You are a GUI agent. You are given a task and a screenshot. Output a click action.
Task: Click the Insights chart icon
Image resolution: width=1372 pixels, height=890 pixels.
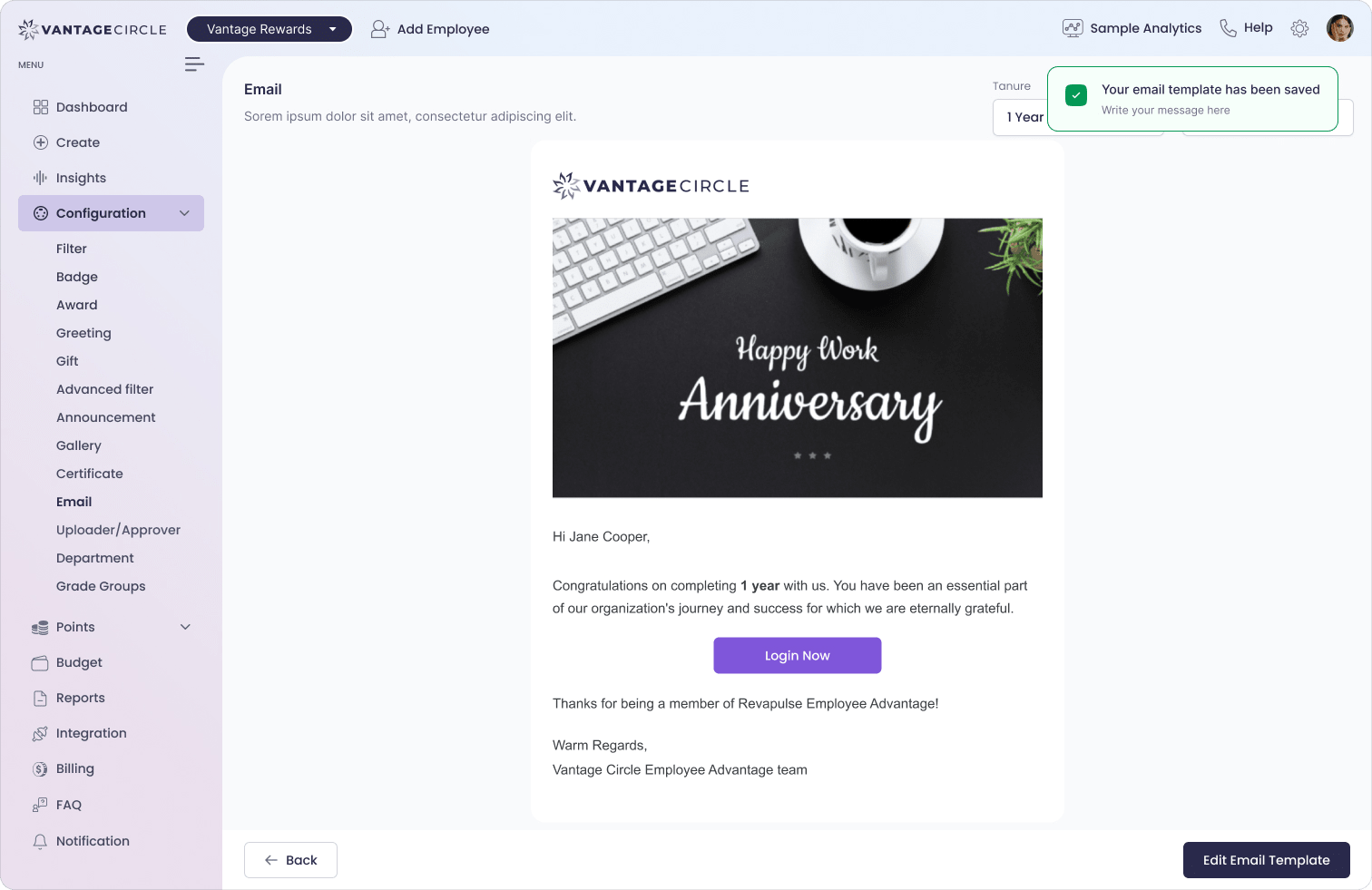click(x=40, y=177)
